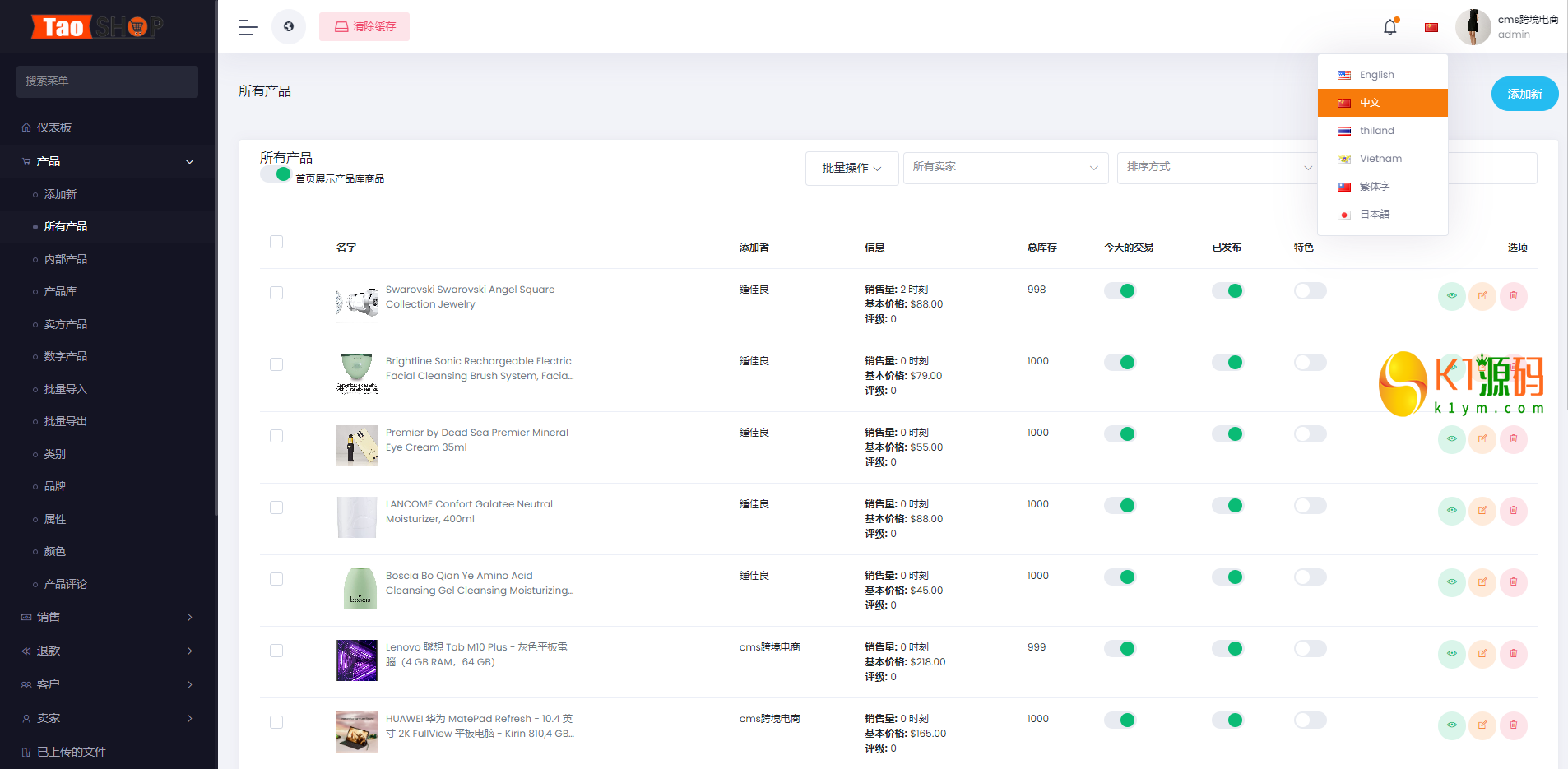Viewport: 1568px width, 769px height.
Task: Choose Vietnam in the language list
Action: click(1380, 159)
